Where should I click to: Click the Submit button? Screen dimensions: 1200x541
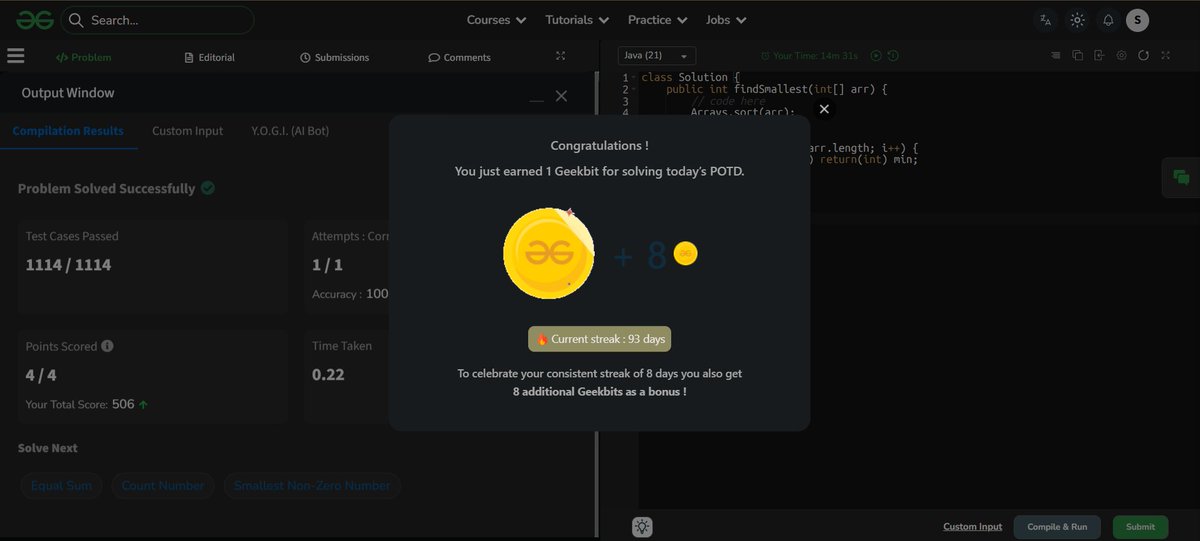[1140, 527]
